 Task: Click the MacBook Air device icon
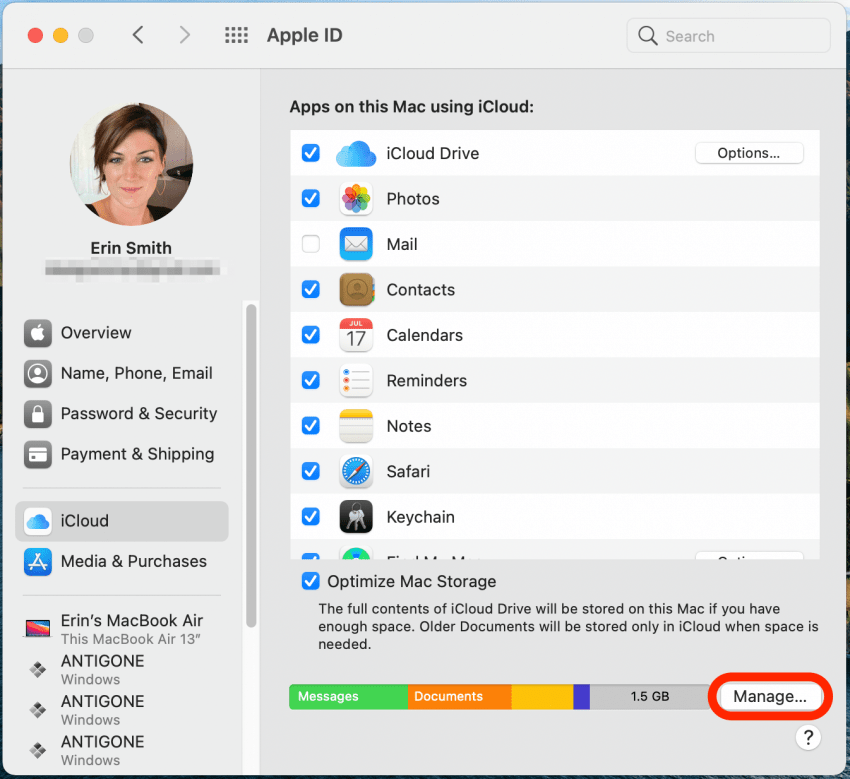coord(38,628)
